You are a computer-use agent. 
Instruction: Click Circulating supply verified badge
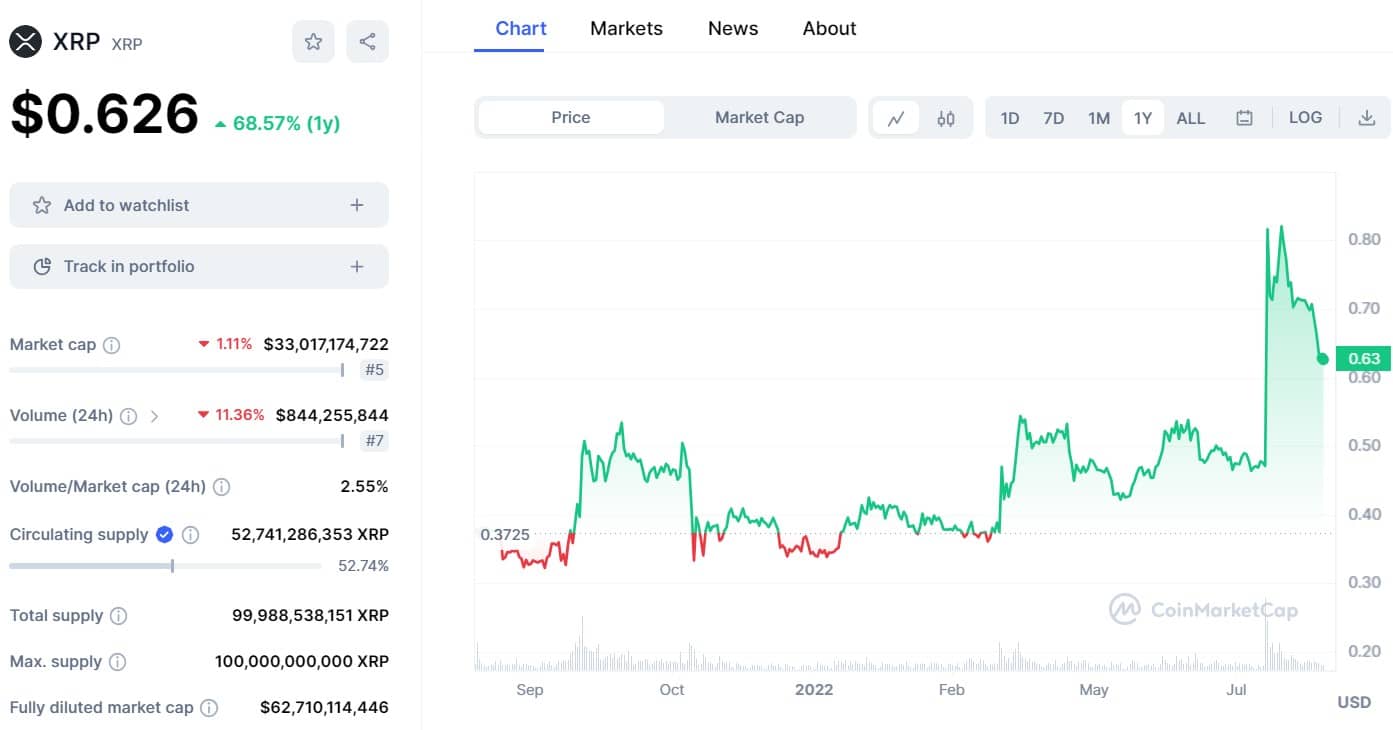[164, 535]
